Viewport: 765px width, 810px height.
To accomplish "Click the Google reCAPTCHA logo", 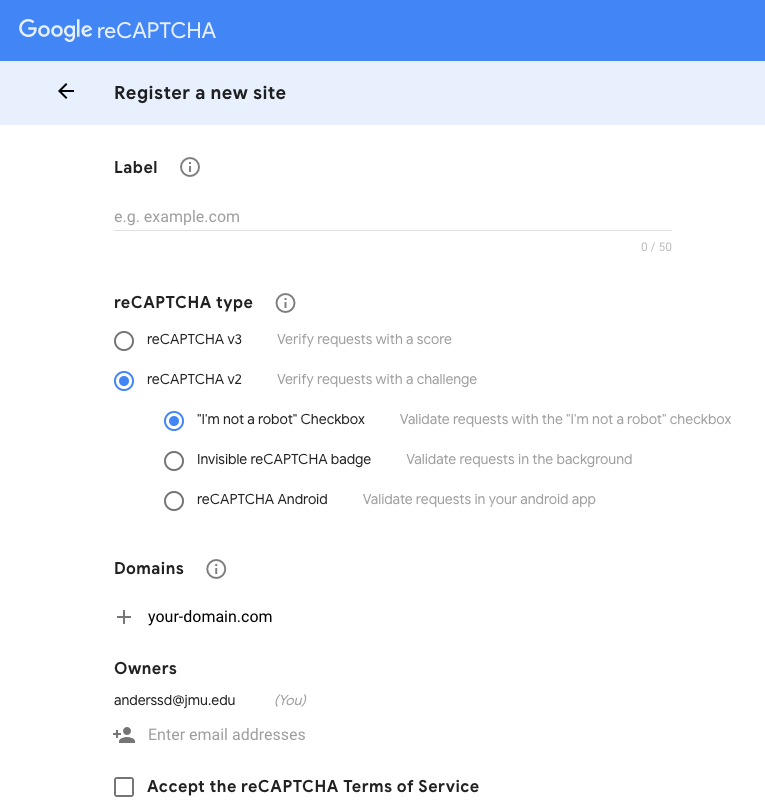I will (118, 30).
